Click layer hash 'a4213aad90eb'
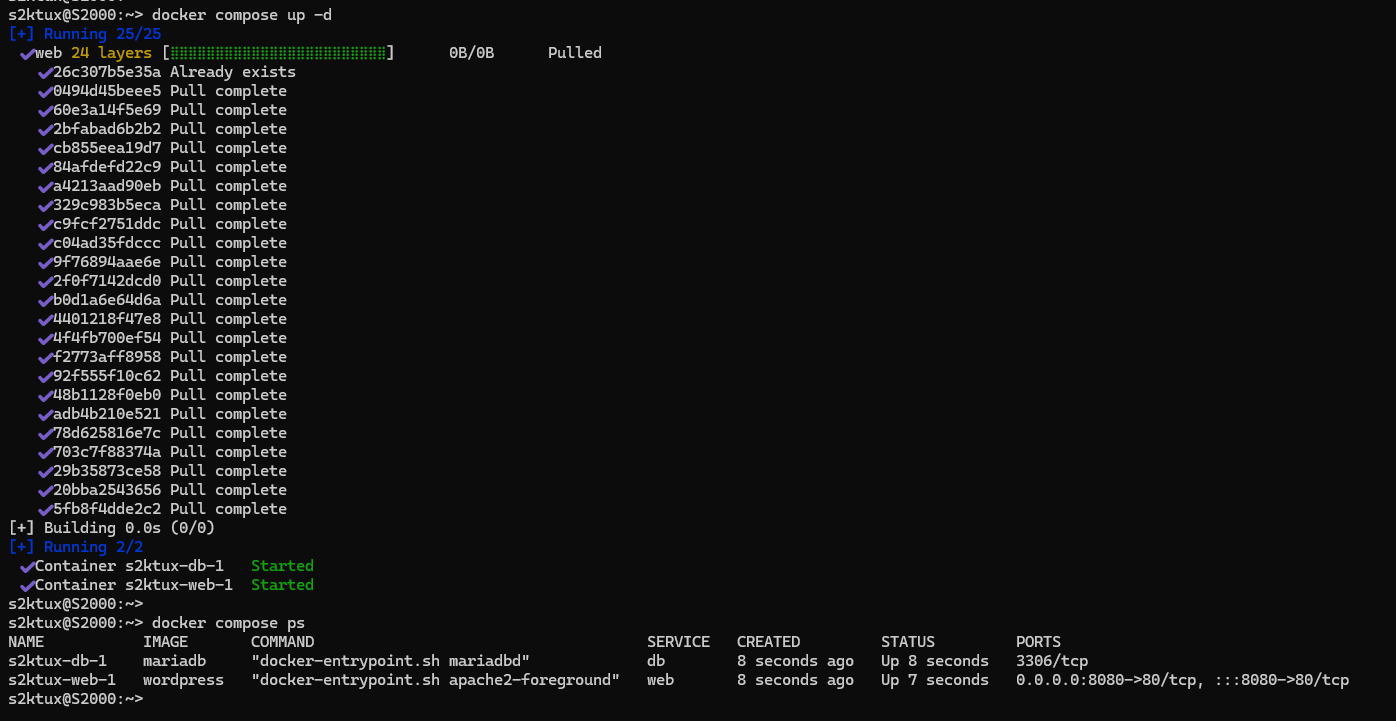This screenshot has height=721, width=1396. [x=107, y=186]
